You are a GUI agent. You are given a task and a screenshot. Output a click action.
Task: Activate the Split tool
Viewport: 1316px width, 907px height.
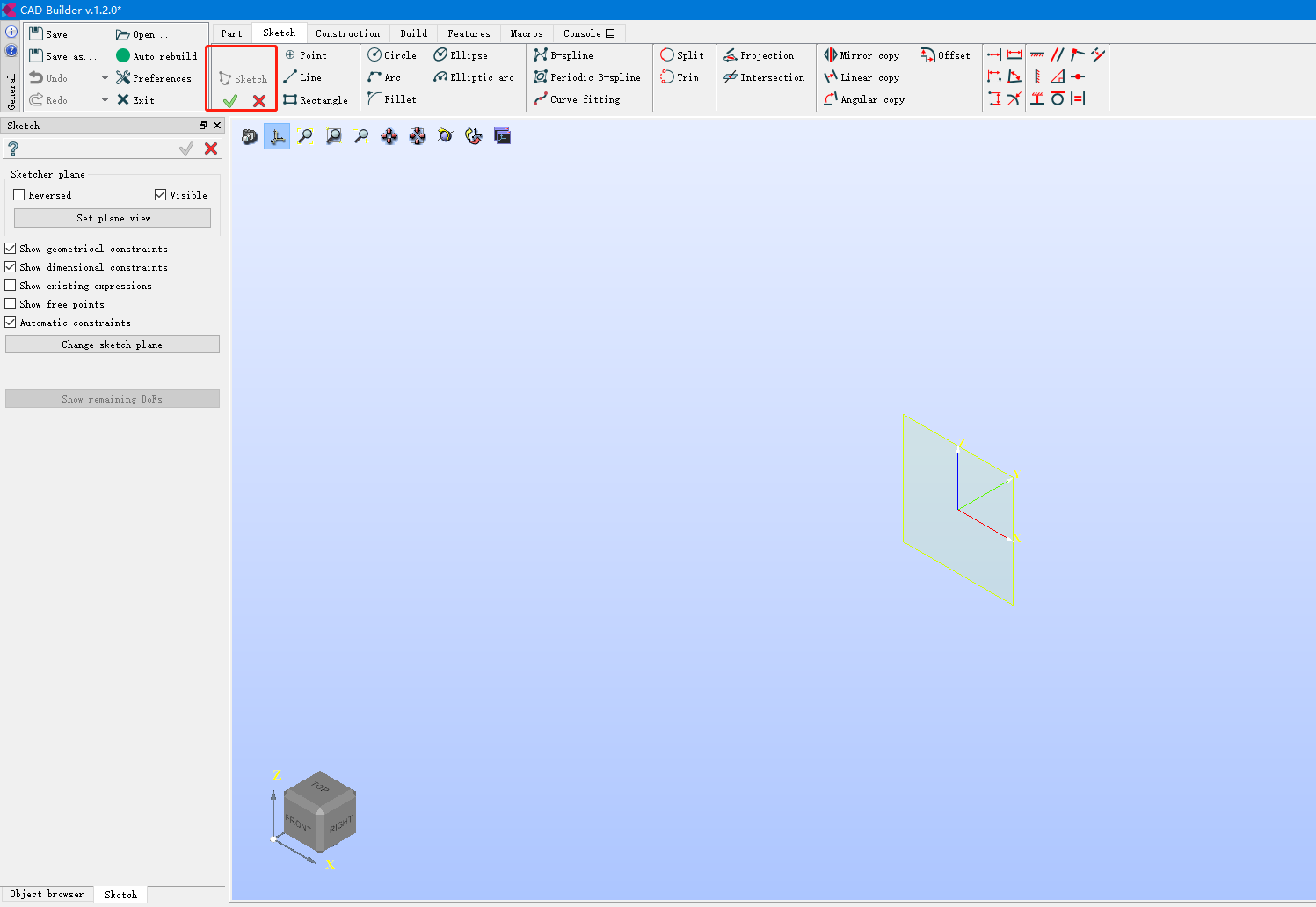(x=682, y=55)
